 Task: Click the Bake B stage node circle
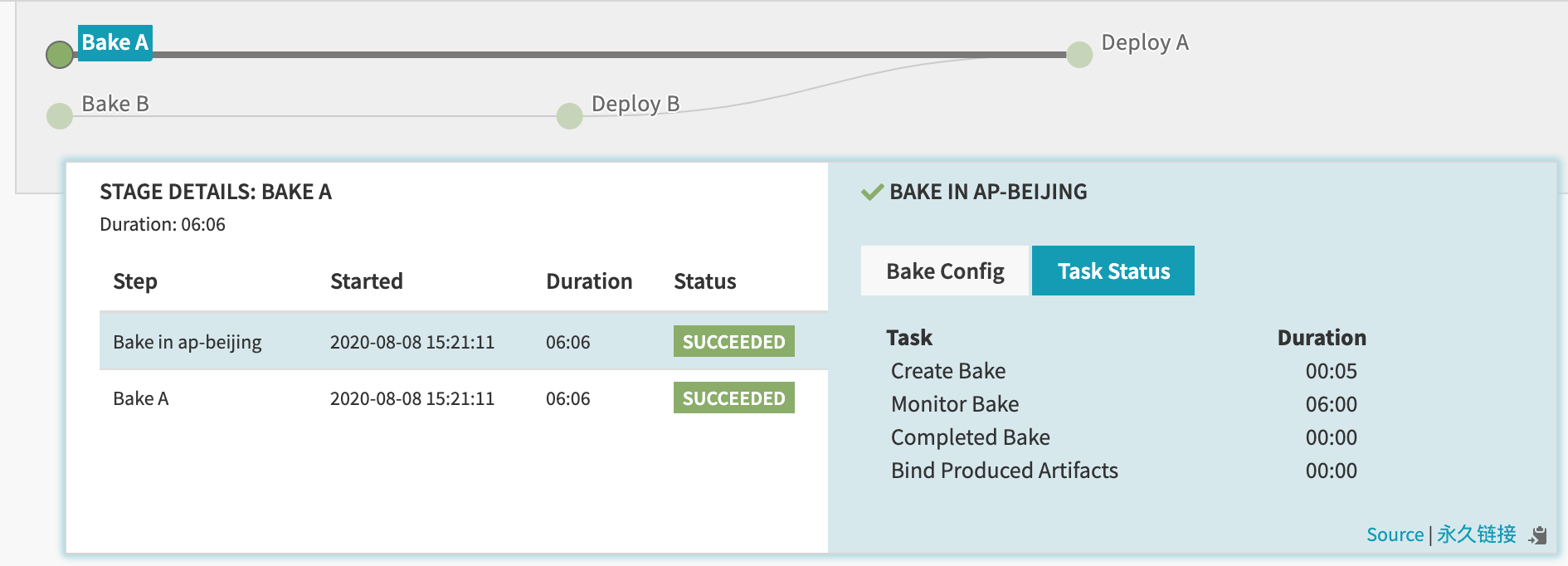click(60, 116)
